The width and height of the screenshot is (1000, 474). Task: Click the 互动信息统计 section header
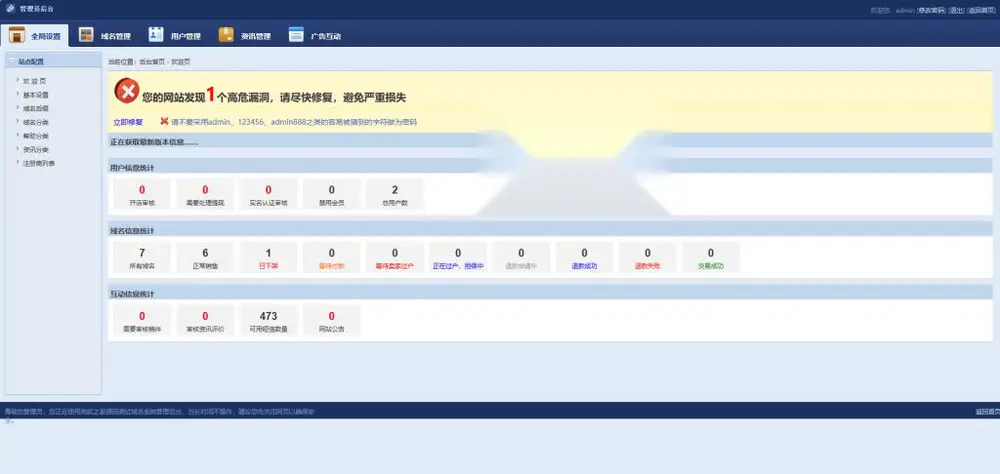[550, 293]
